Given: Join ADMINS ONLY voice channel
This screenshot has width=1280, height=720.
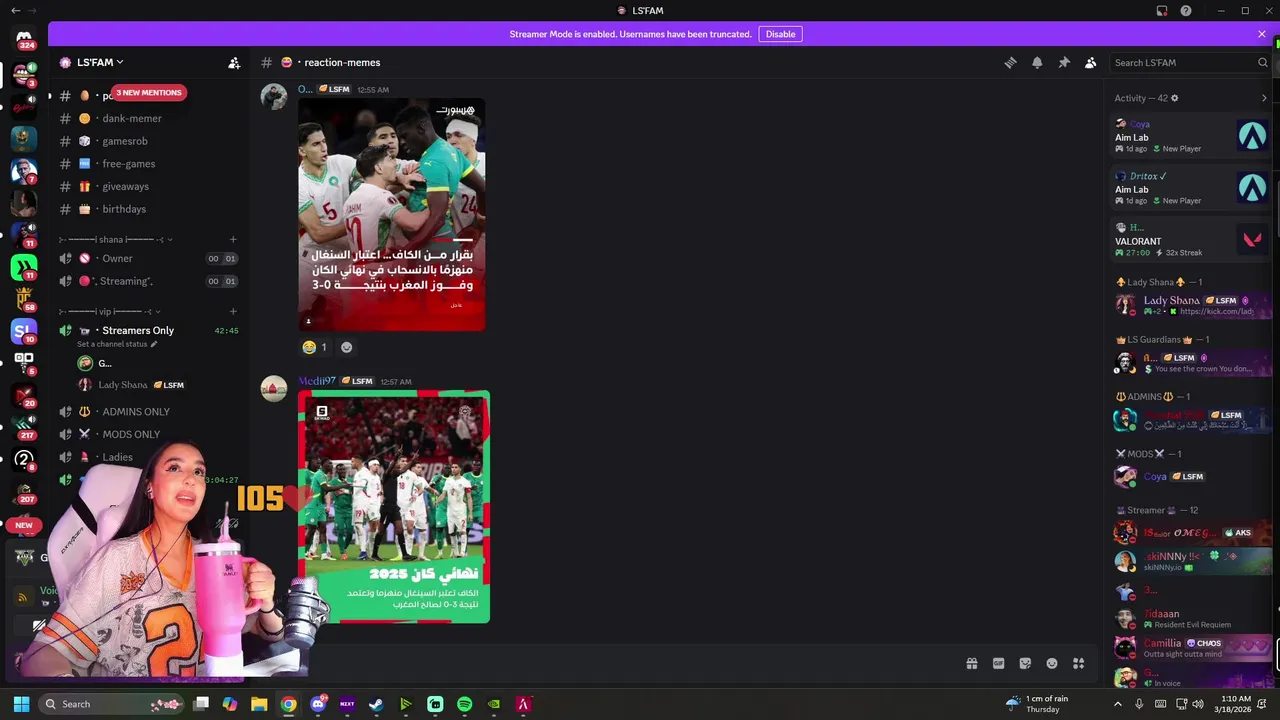Looking at the screenshot, I should (x=148, y=412).
